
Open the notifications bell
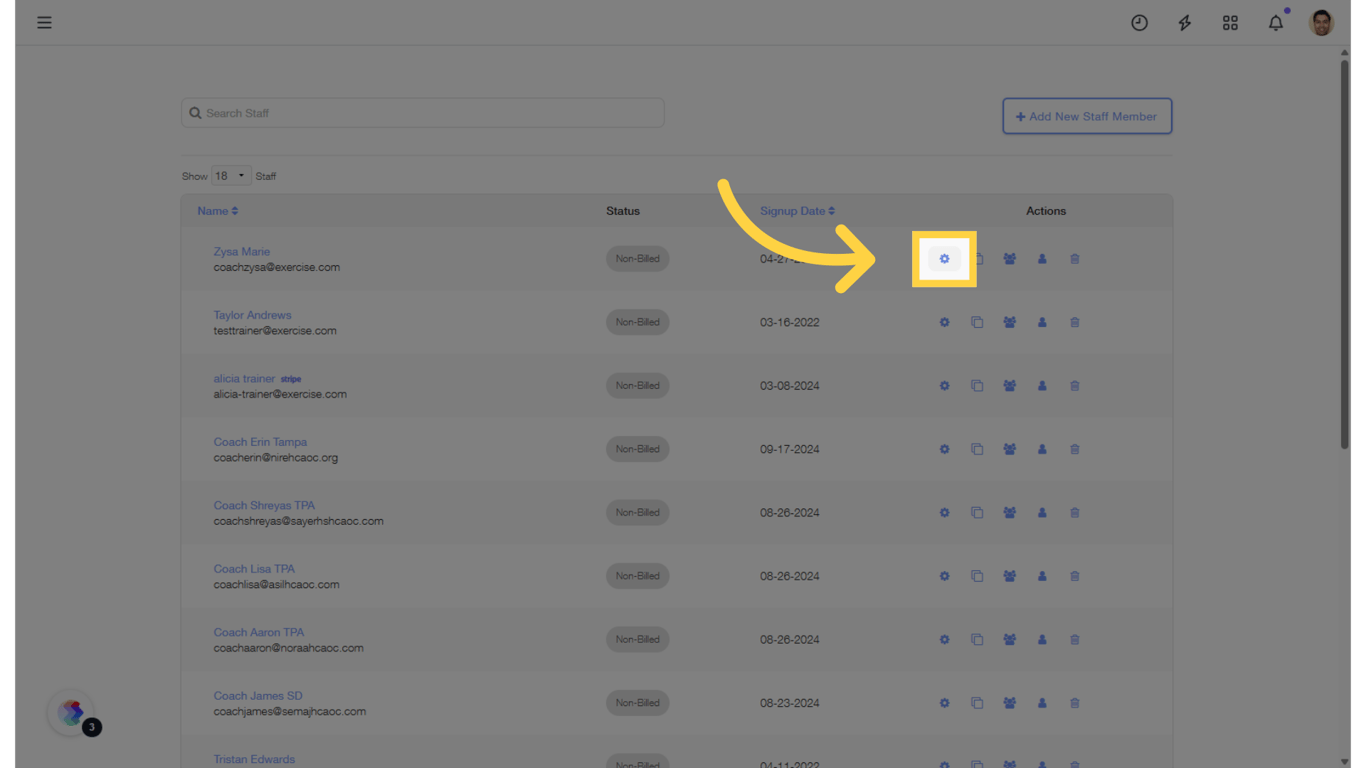(x=1276, y=22)
